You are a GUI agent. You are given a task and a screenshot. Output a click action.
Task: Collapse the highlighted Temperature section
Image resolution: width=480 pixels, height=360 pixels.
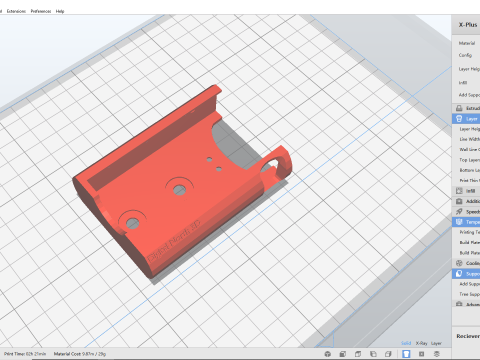(466, 222)
